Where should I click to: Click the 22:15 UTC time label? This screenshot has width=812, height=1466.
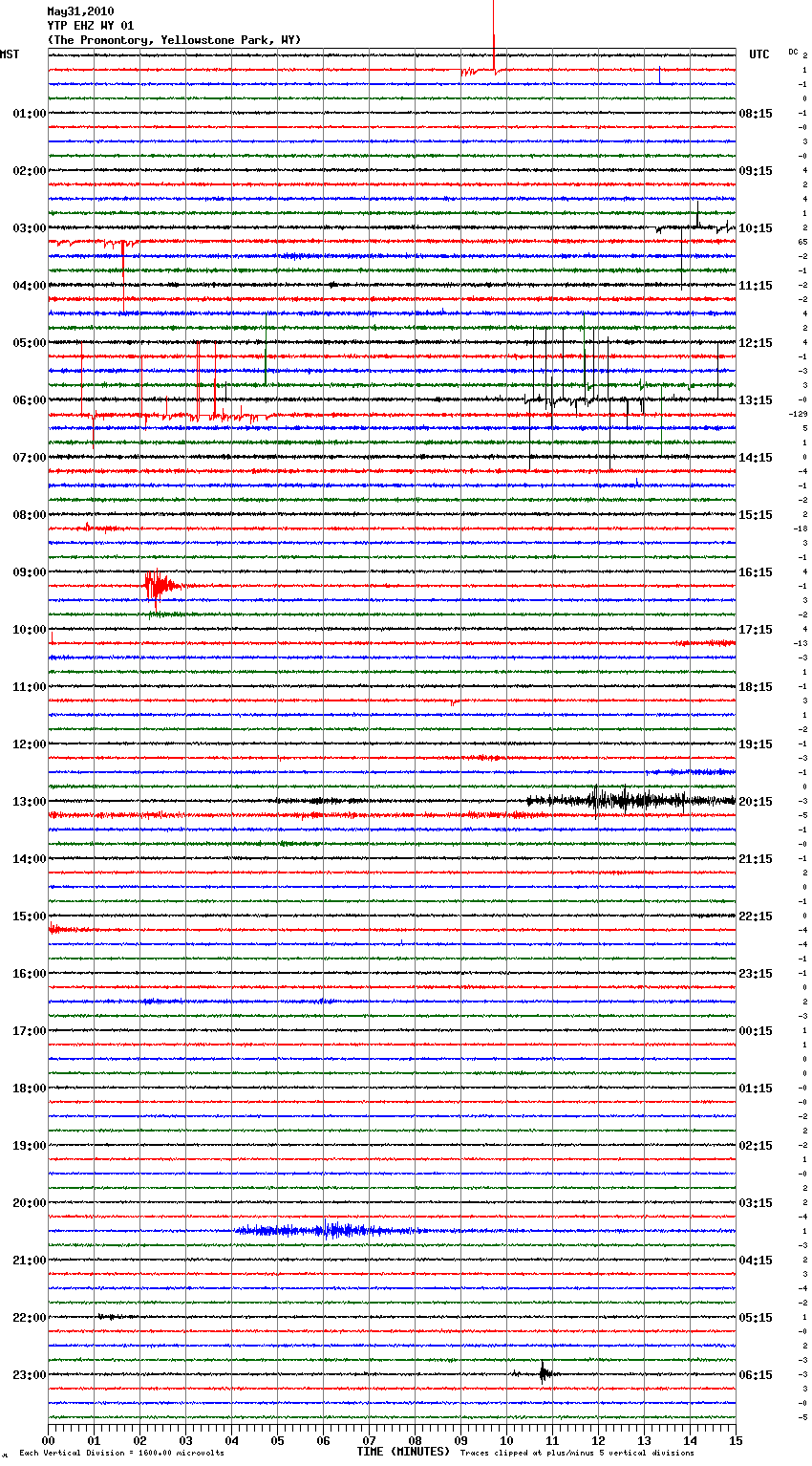click(756, 916)
